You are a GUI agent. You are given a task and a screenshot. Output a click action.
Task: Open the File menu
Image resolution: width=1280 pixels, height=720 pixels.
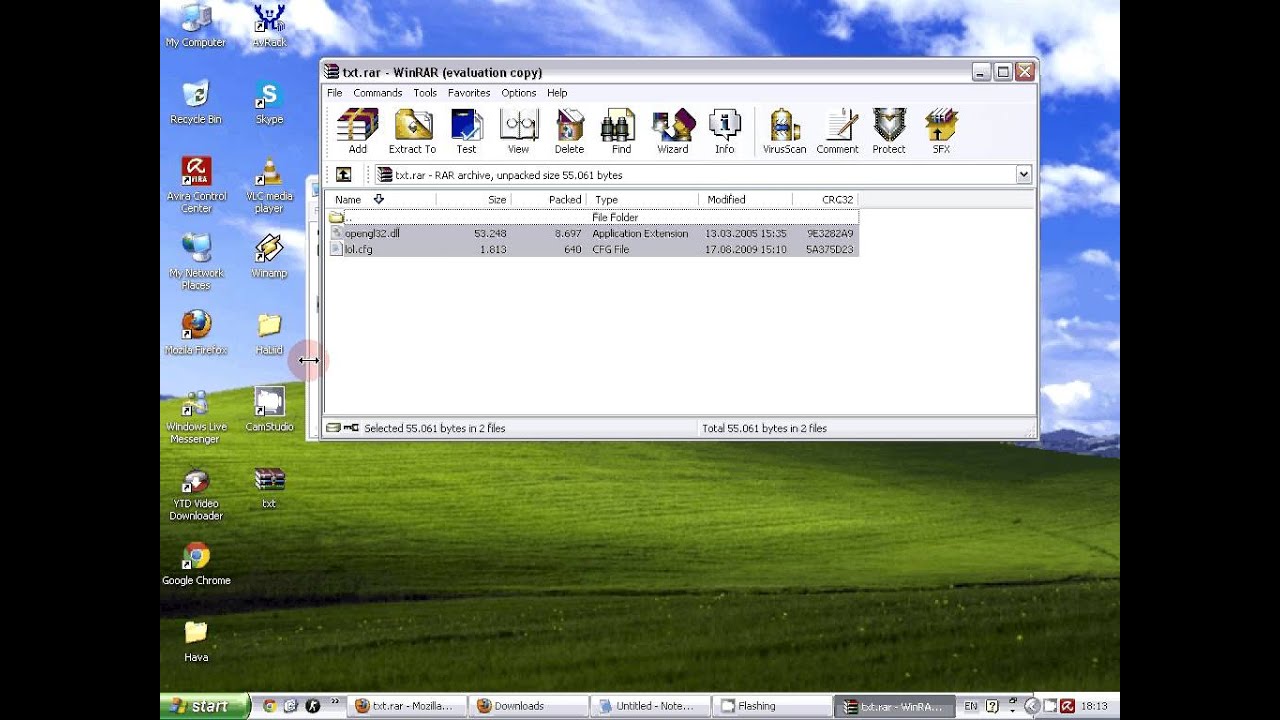pos(334,93)
